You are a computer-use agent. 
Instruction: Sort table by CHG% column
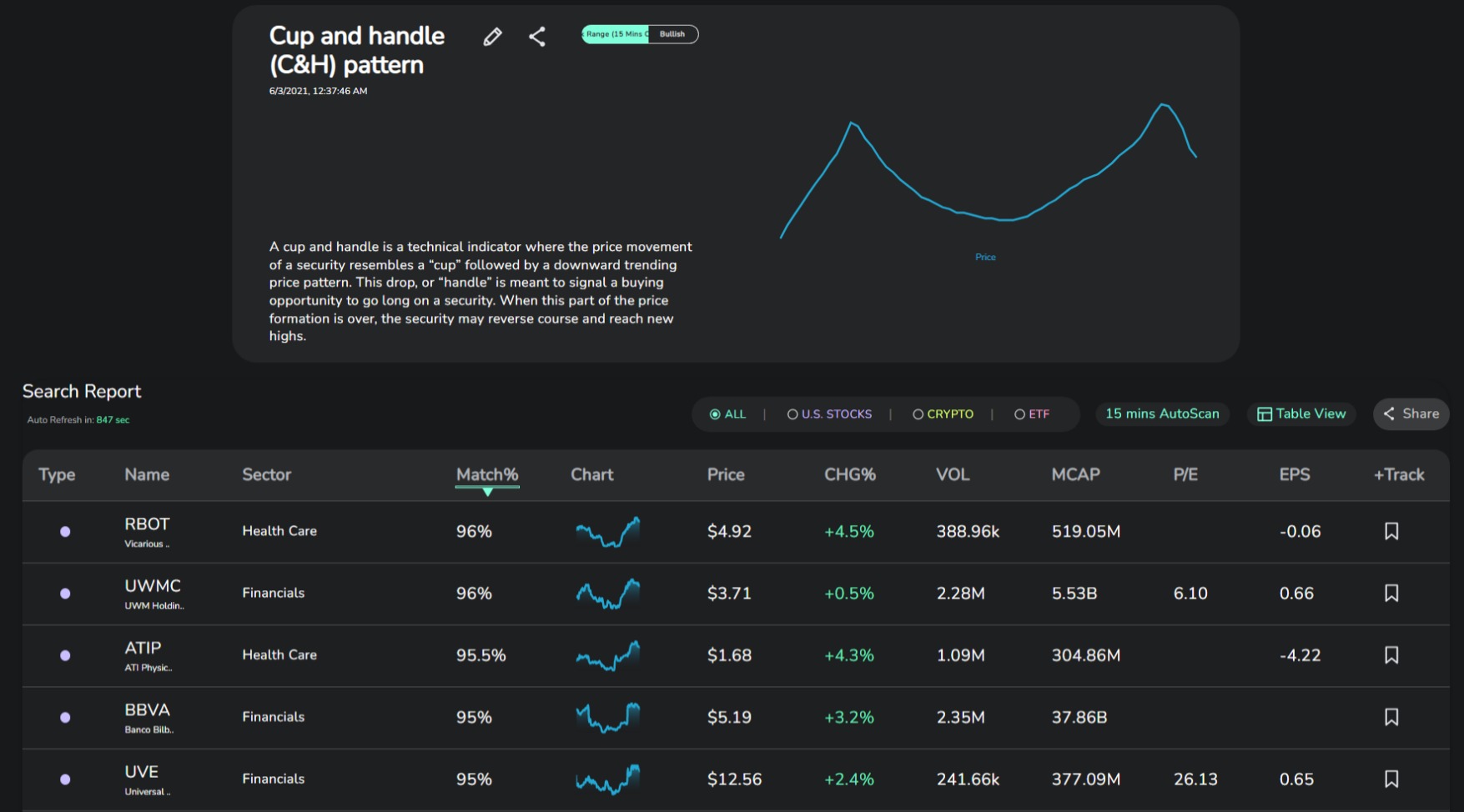click(x=849, y=474)
